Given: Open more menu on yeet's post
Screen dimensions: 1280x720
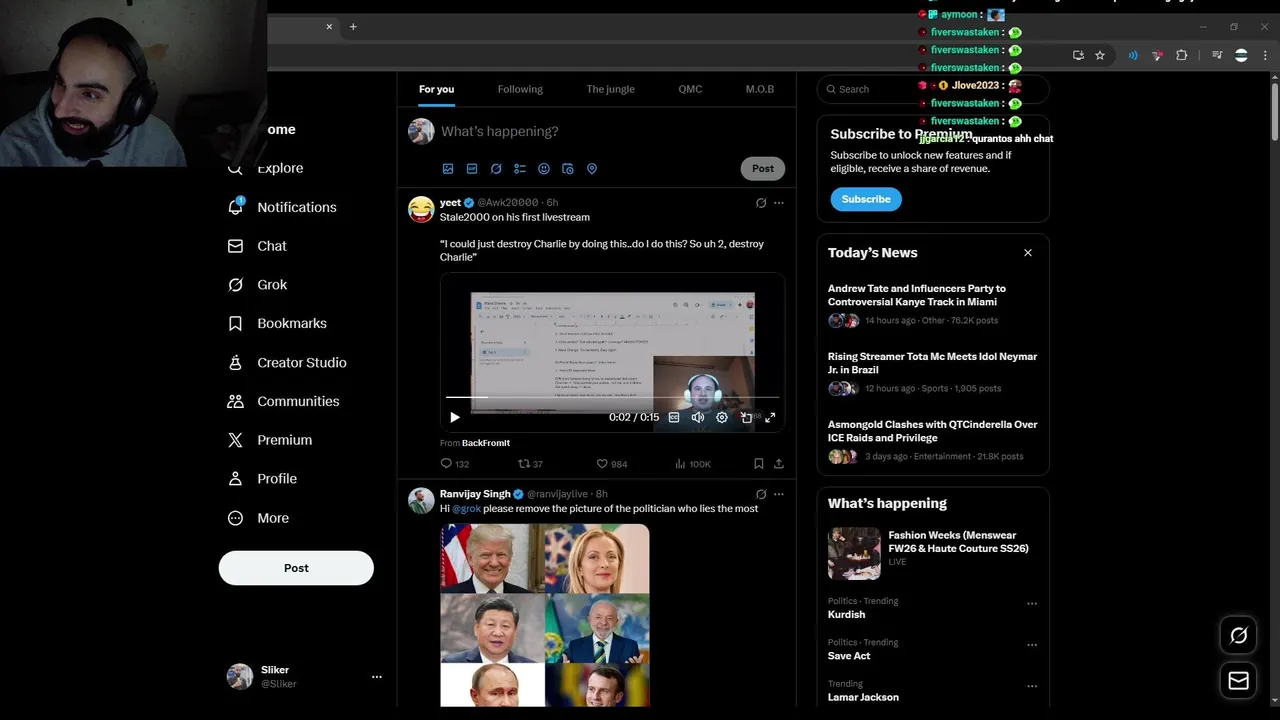Looking at the screenshot, I should click(x=779, y=203).
